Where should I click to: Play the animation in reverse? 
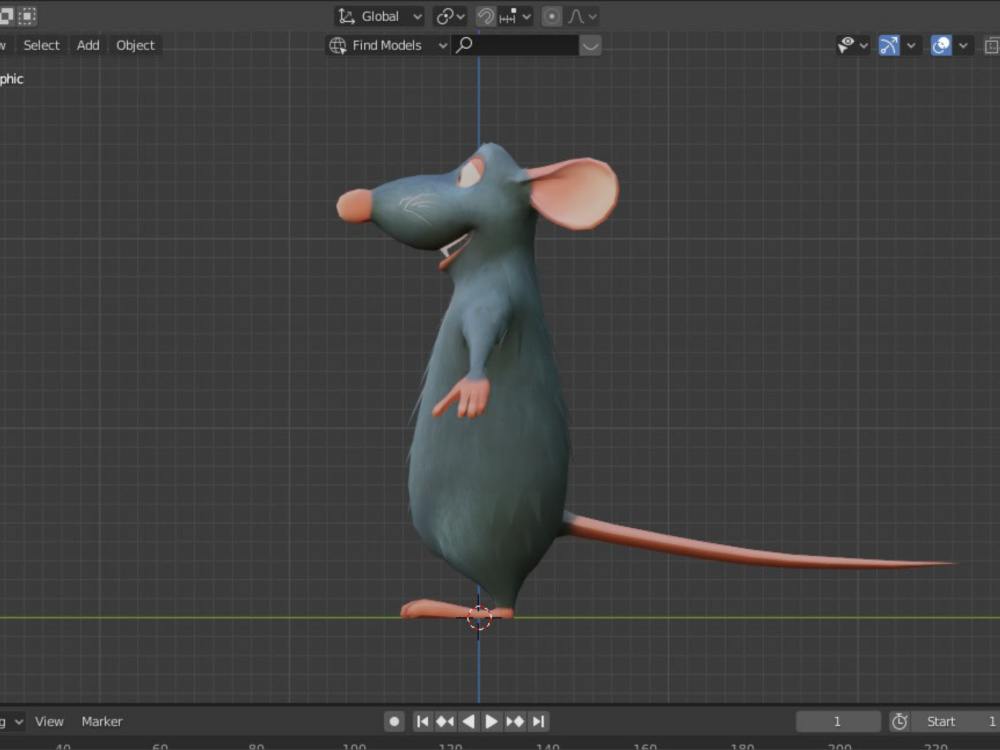point(468,721)
